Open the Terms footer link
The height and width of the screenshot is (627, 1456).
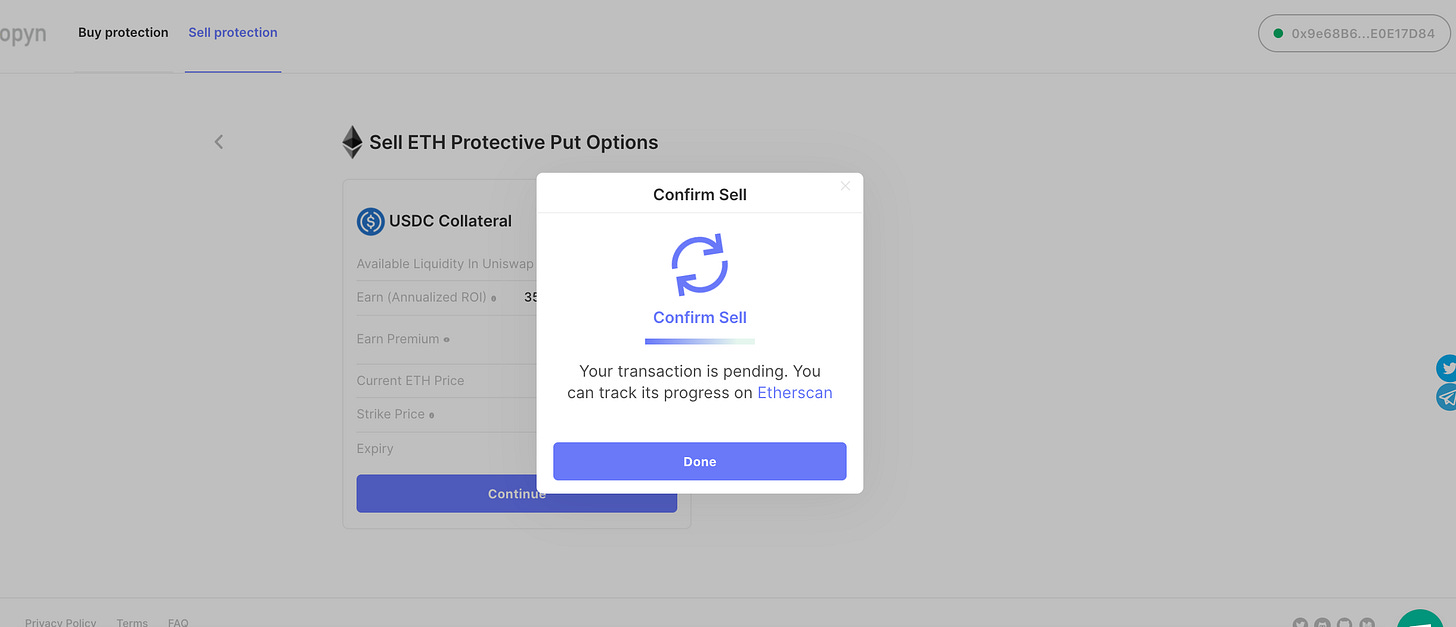tap(132, 622)
